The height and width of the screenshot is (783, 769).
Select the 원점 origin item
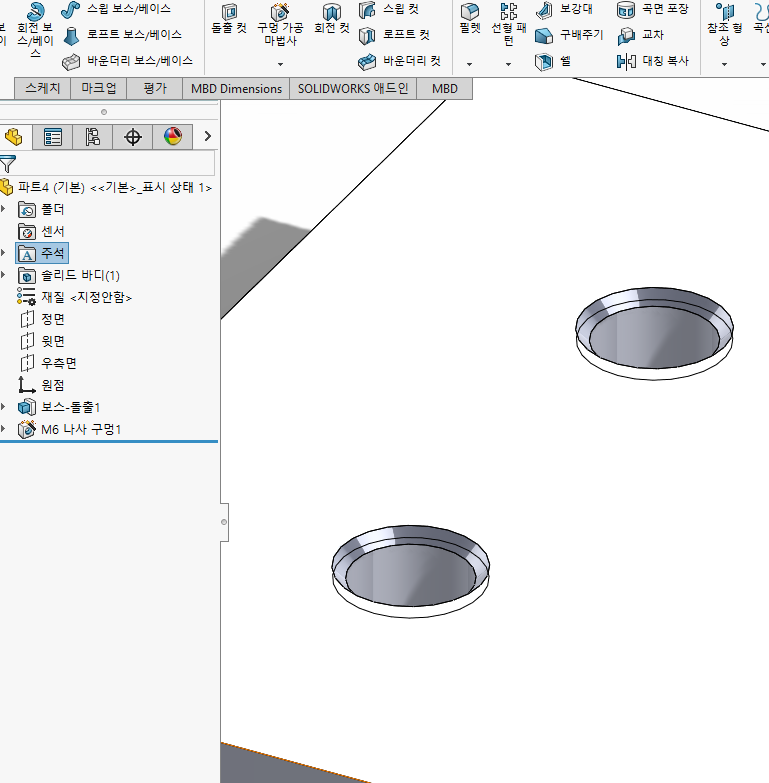pos(41,385)
